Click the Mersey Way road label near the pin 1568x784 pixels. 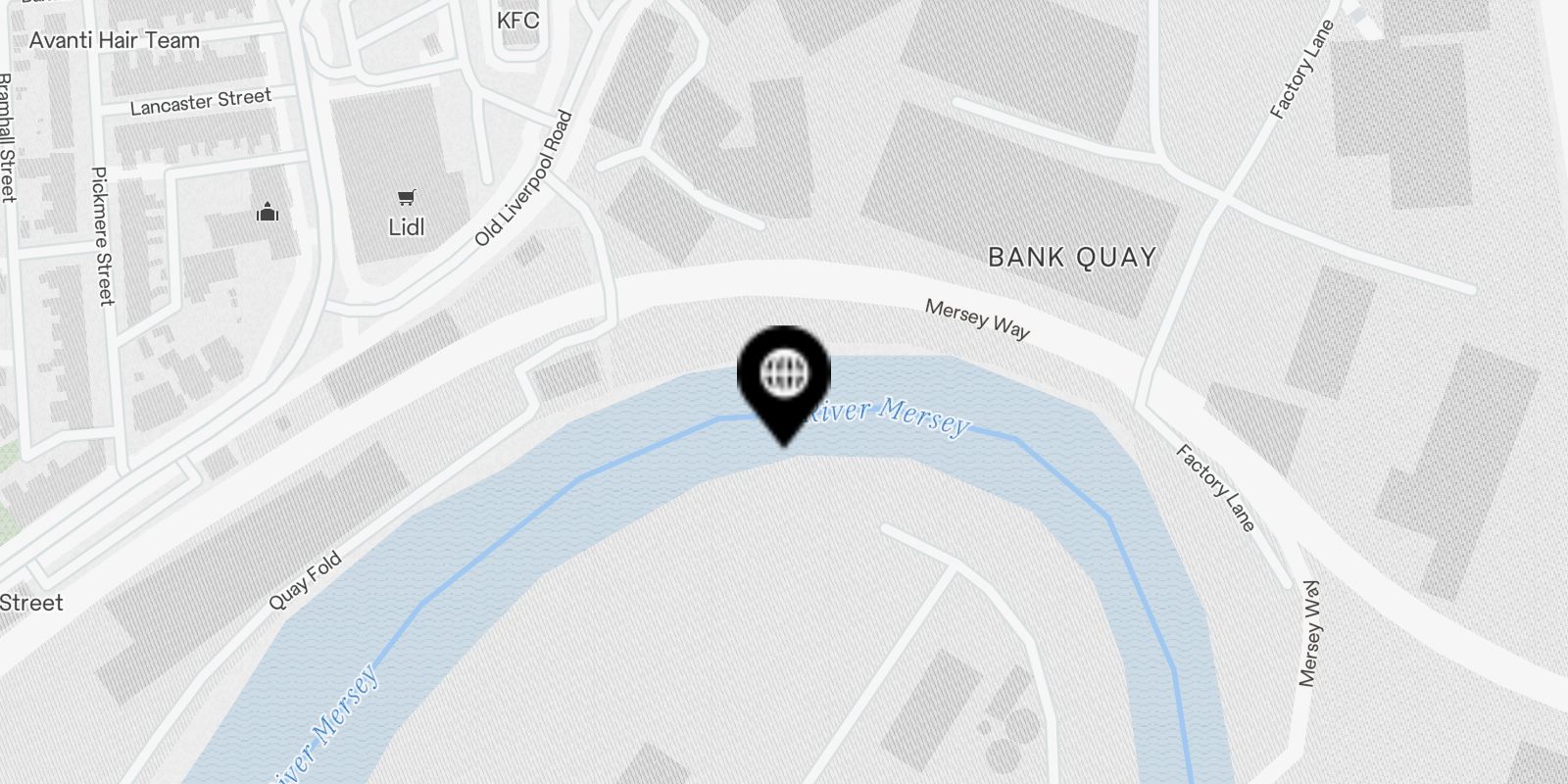point(978,319)
